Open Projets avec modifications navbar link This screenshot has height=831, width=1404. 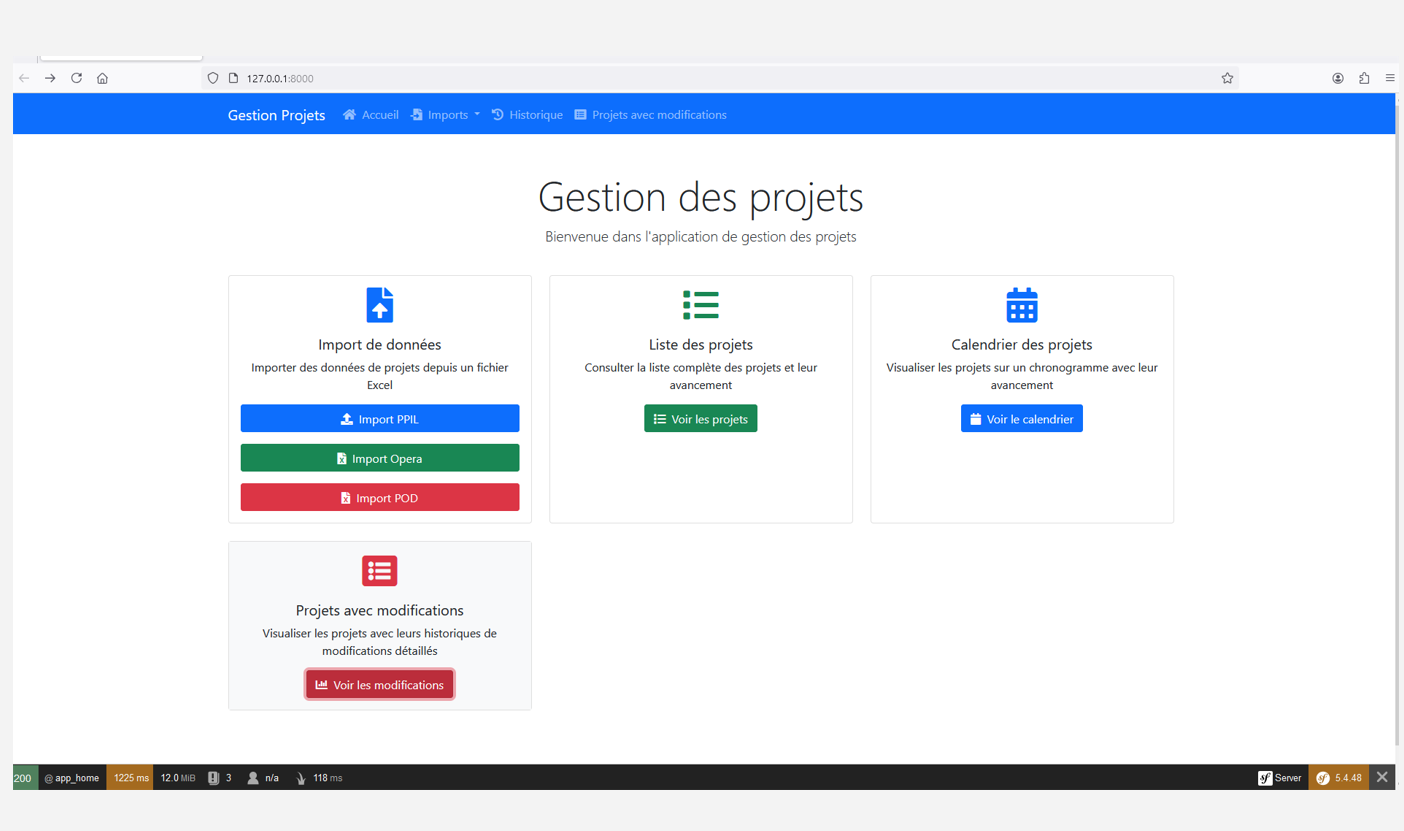click(650, 115)
